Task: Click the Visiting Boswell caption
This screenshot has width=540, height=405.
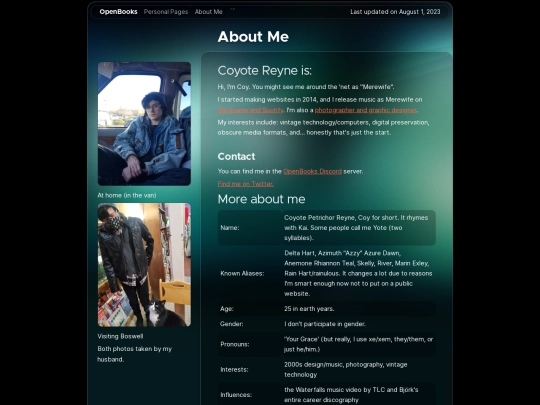Action: click(x=120, y=336)
